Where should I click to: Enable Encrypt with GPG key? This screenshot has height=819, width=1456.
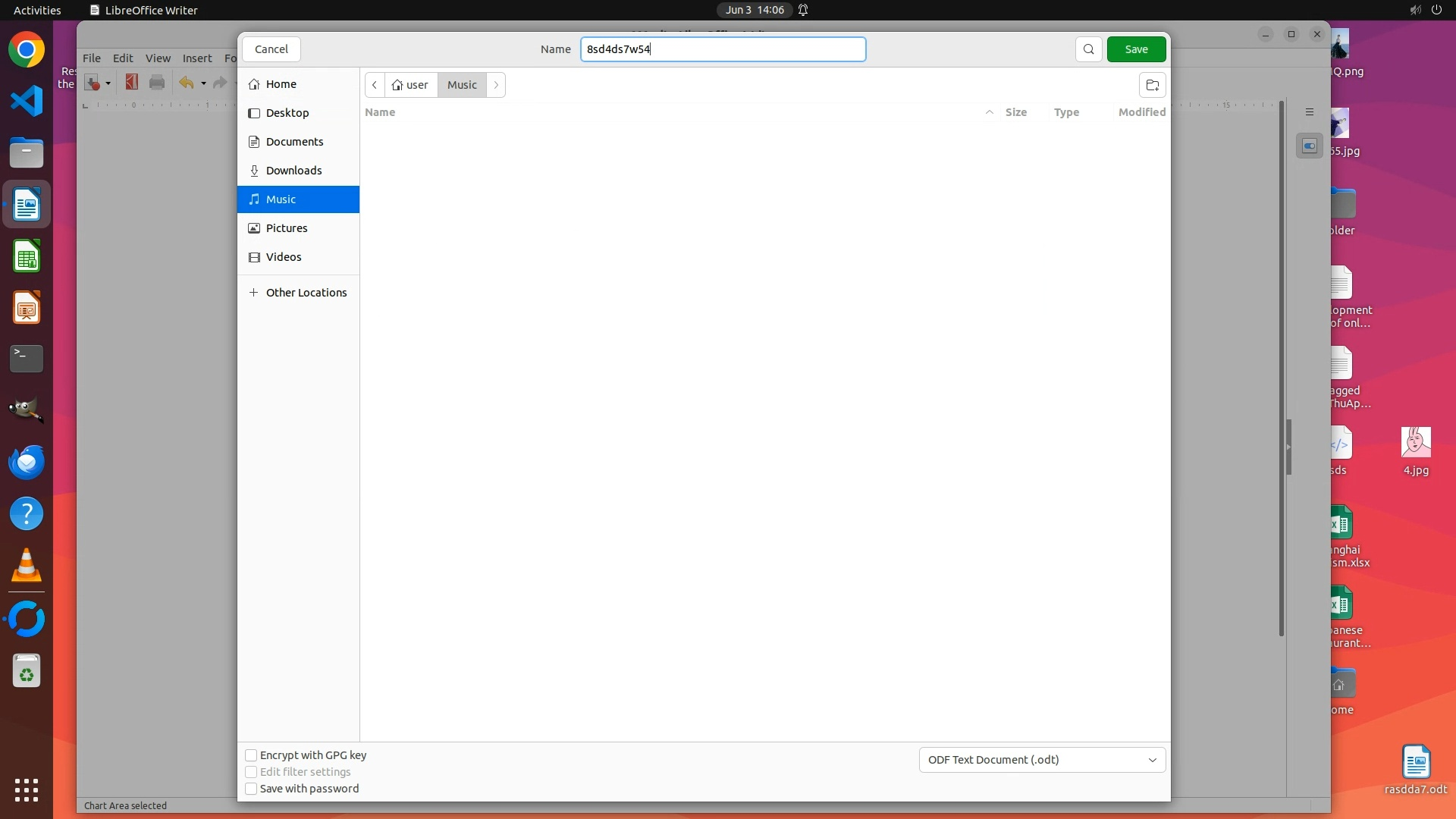point(251,755)
